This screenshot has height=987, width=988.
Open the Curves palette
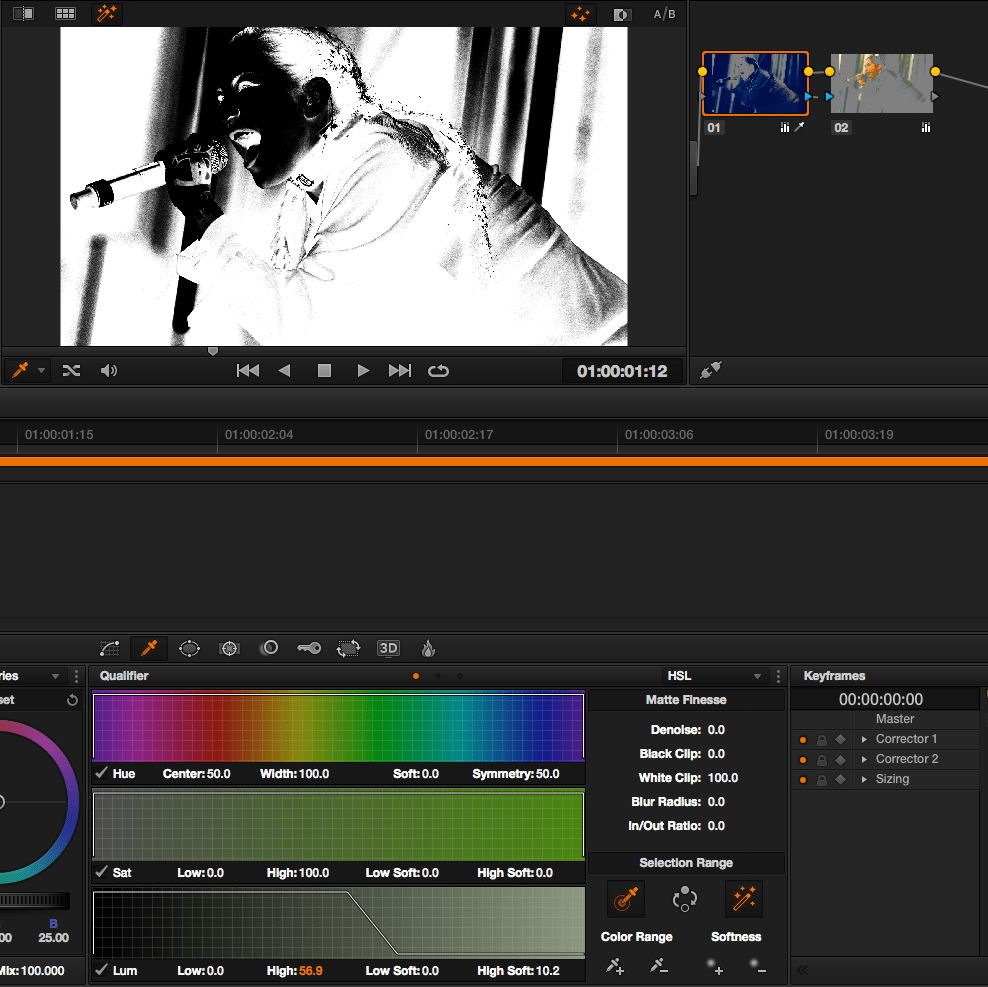tap(109, 648)
